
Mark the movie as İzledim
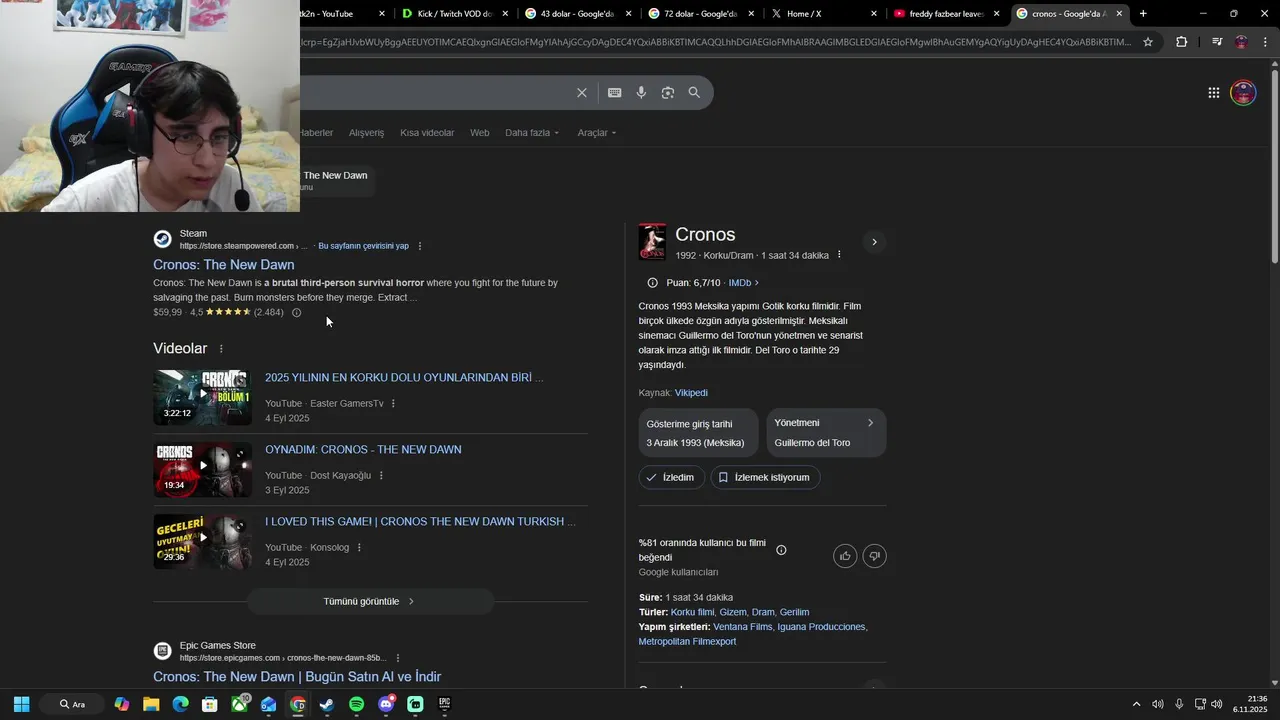(x=670, y=478)
